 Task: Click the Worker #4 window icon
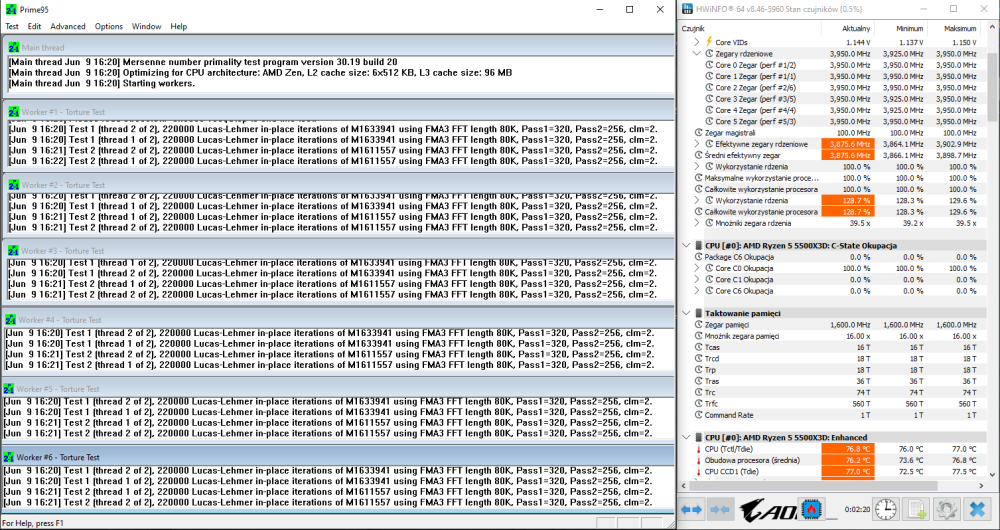click(10, 320)
